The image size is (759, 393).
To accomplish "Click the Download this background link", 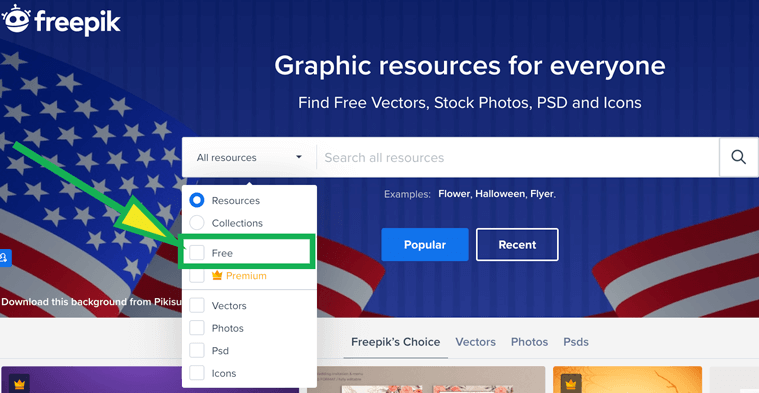I will 92,302.
